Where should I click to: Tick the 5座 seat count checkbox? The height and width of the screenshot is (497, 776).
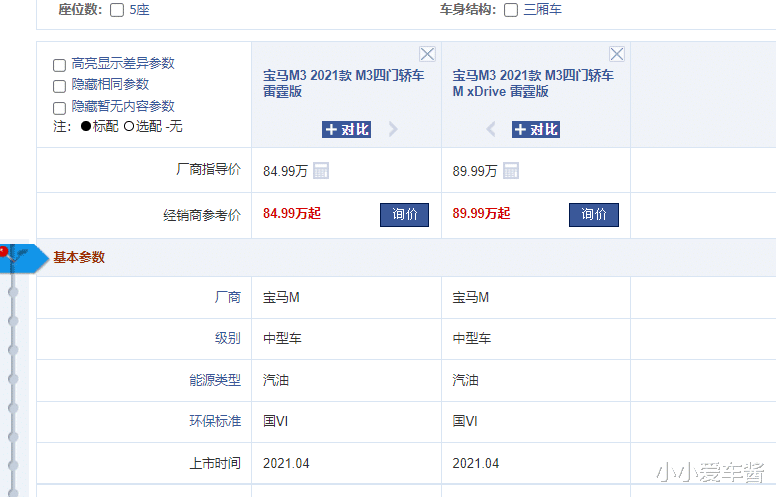coord(117,10)
